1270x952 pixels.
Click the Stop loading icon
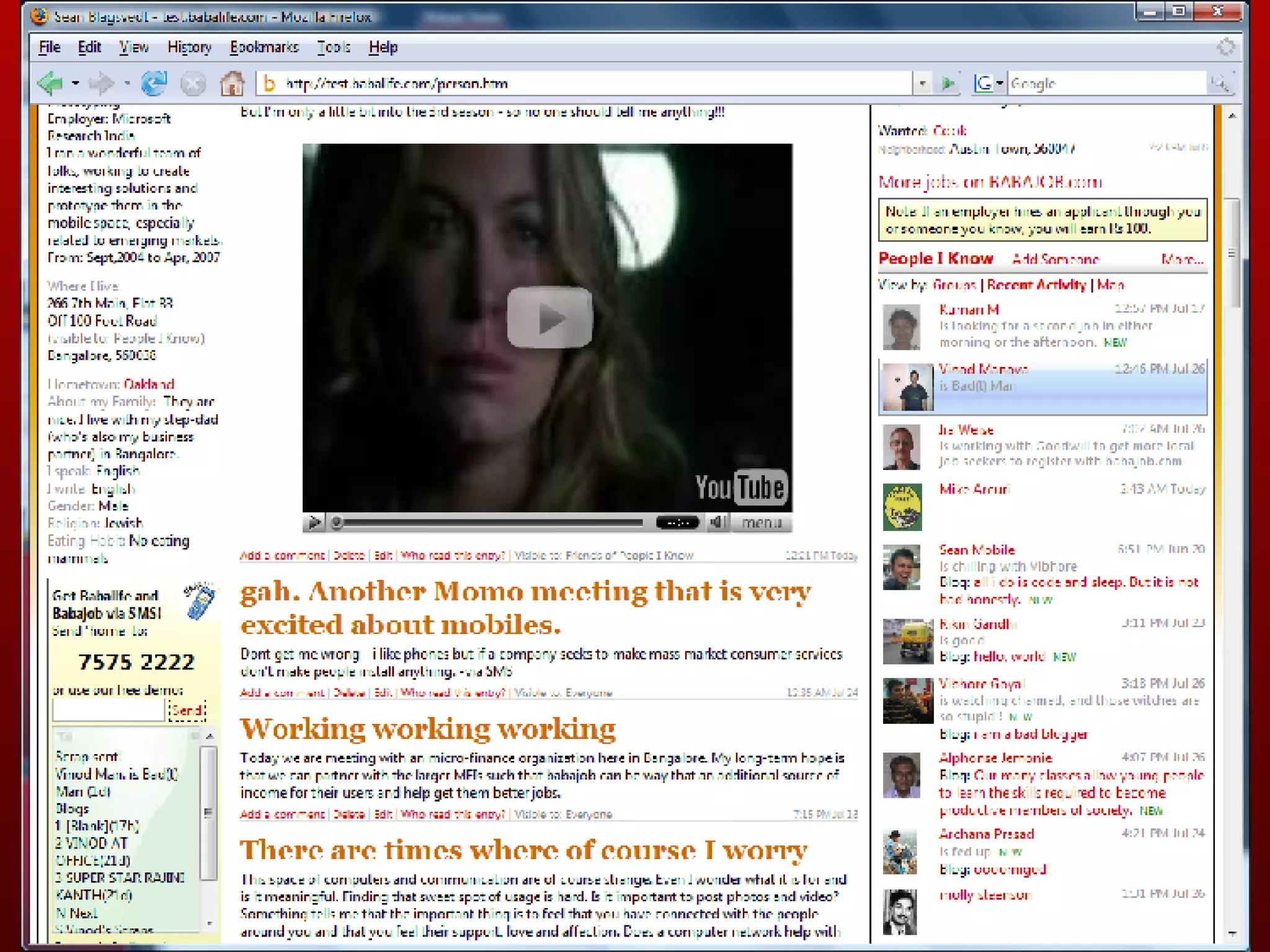pyautogui.click(x=193, y=83)
